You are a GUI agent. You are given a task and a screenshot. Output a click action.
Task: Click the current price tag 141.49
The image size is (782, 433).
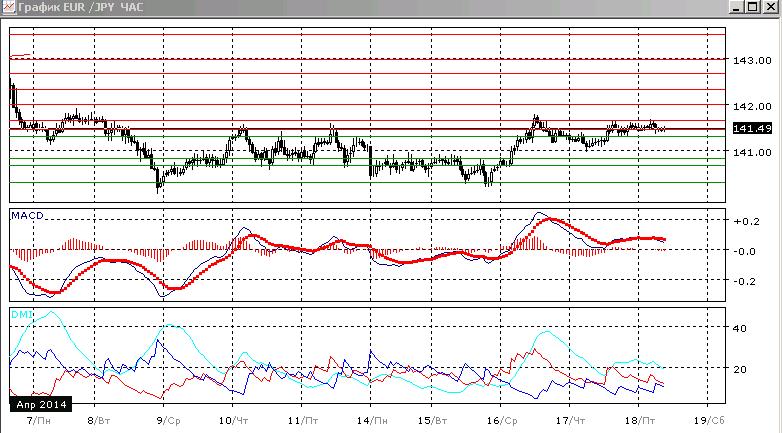click(x=752, y=129)
